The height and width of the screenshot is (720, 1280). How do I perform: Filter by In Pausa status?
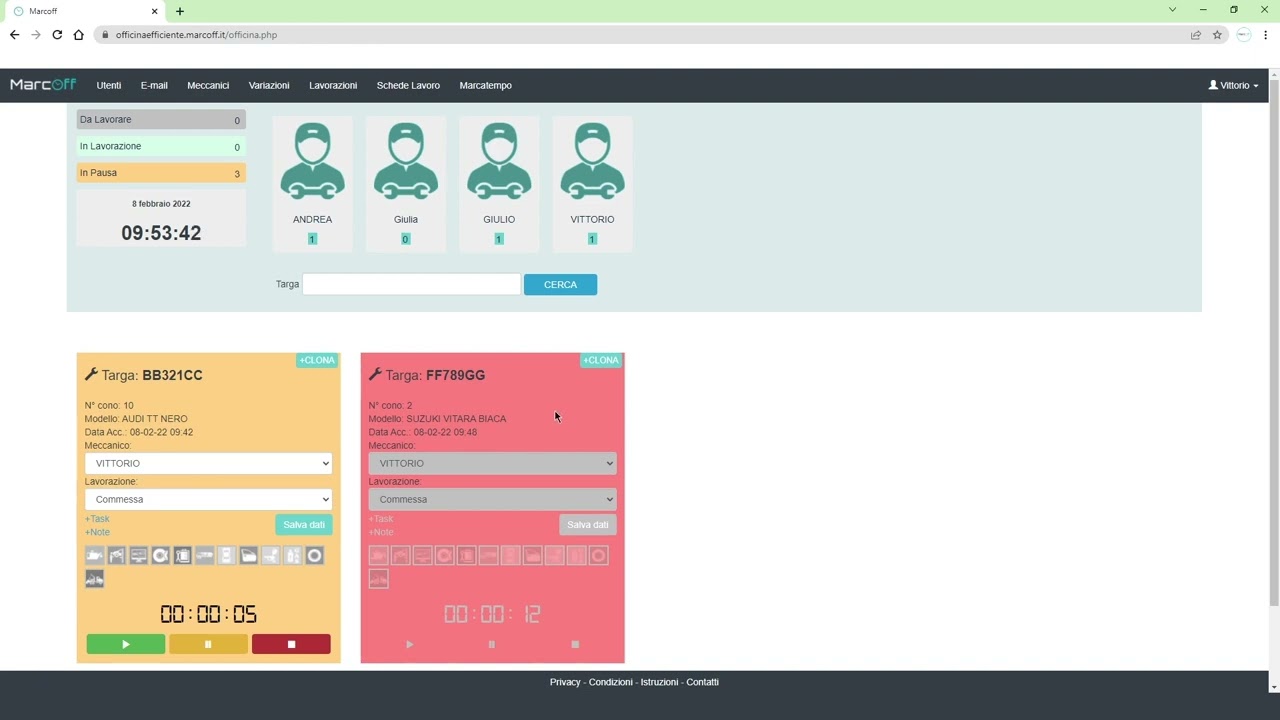161,173
